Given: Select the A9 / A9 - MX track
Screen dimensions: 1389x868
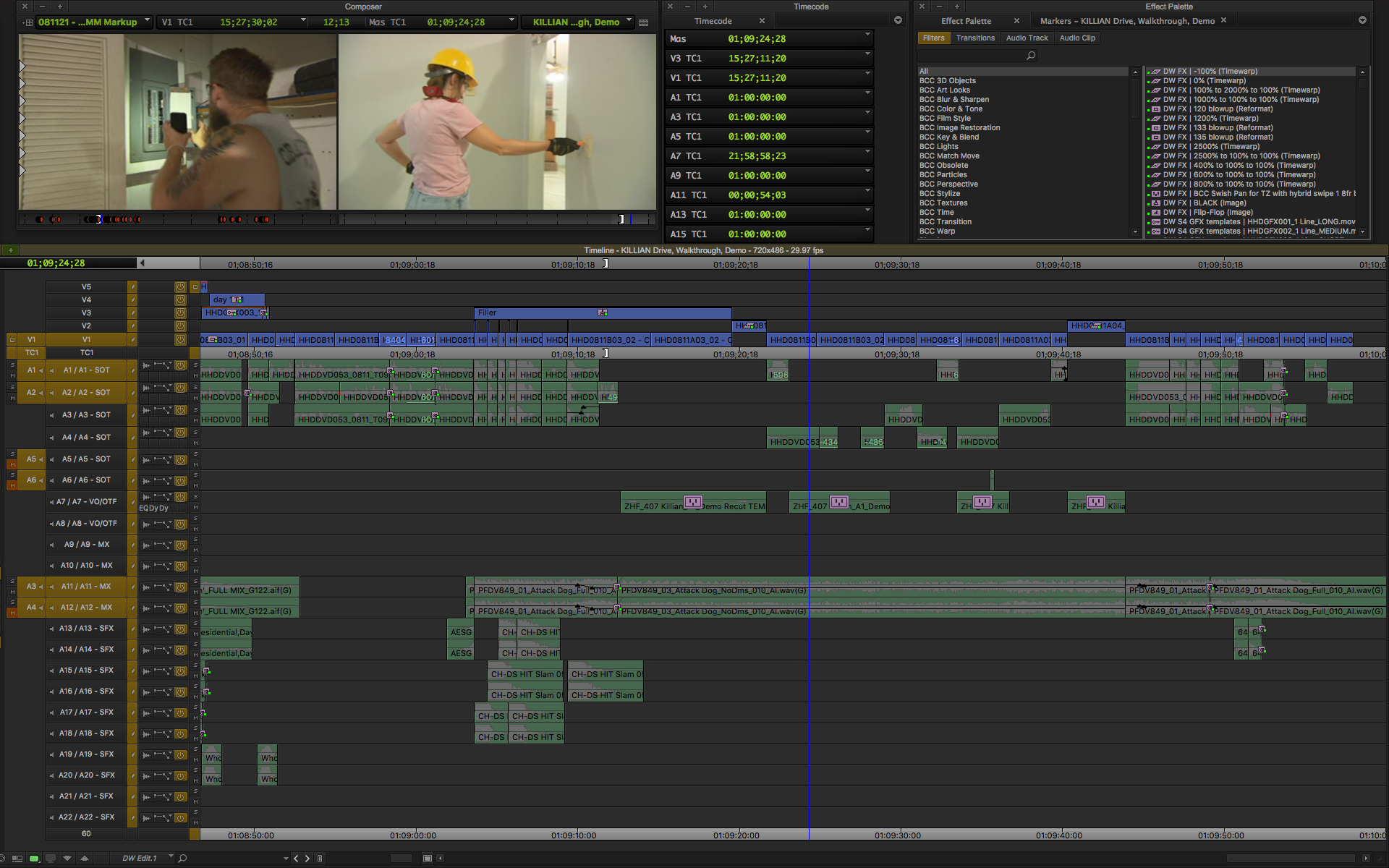Looking at the screenshot, I should pyautogui.click(x=86, y=545).
